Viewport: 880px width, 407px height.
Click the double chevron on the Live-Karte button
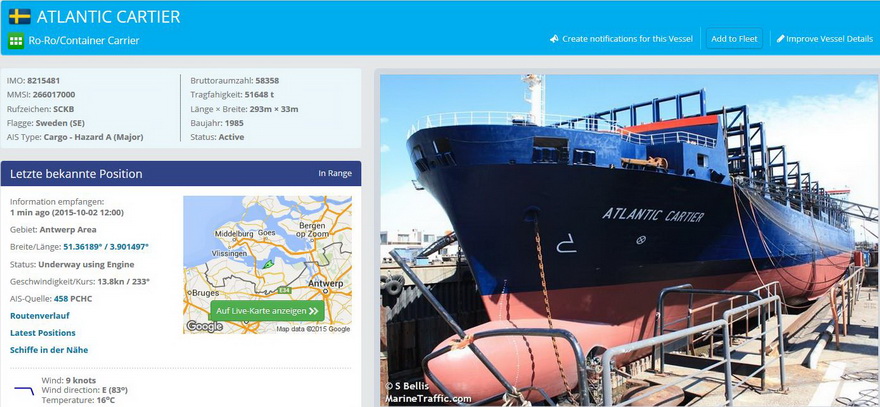click(313, 310)
